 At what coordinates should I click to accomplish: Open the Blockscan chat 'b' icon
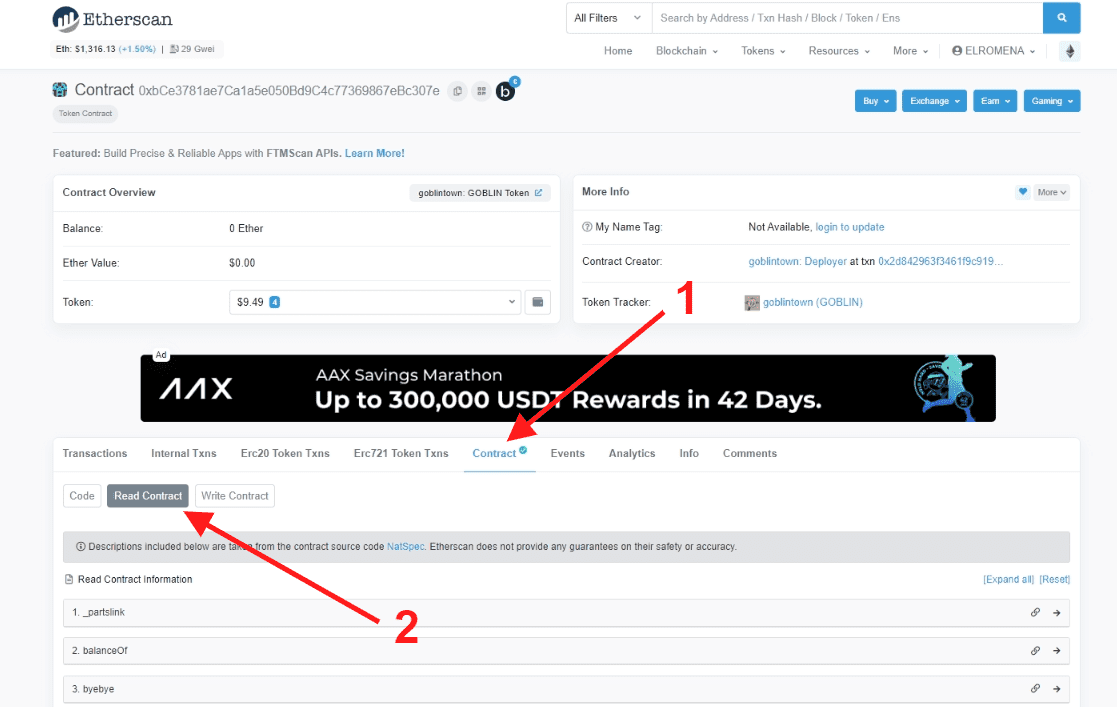[x=506, y=91]
